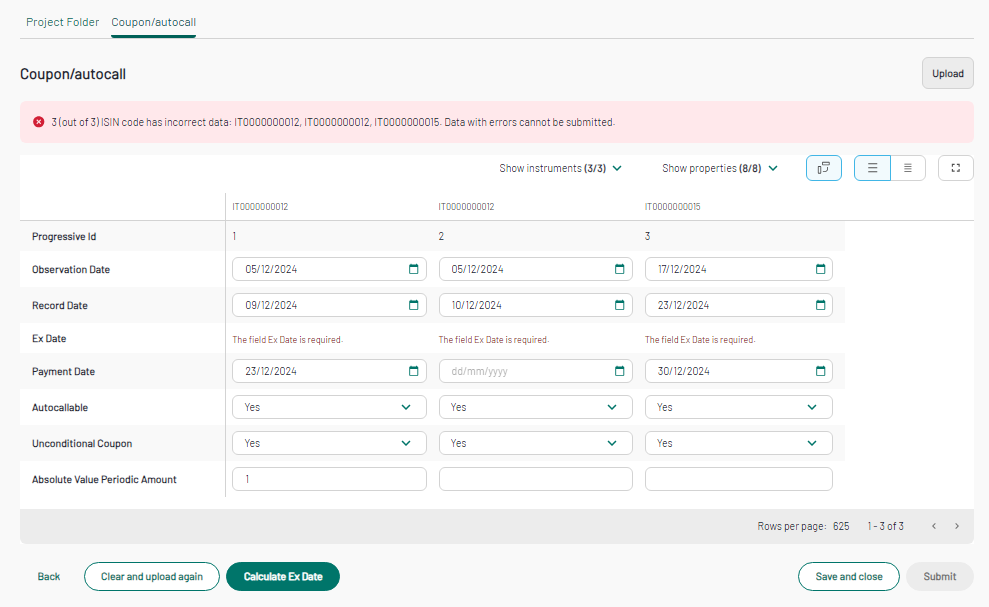989x607 pixels.
Task: Click IT0000000015 column header
Action: coord(672,207)
